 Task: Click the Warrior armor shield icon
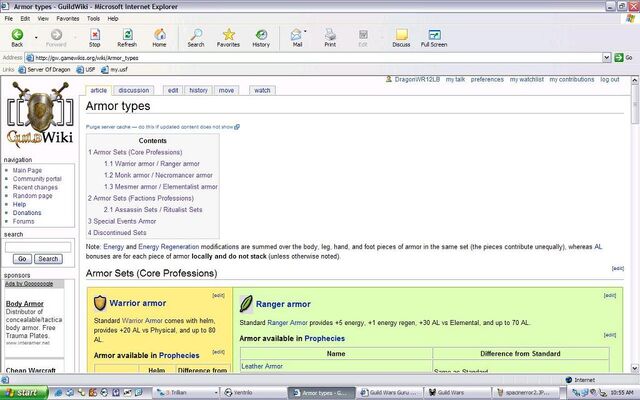(100, 303)
